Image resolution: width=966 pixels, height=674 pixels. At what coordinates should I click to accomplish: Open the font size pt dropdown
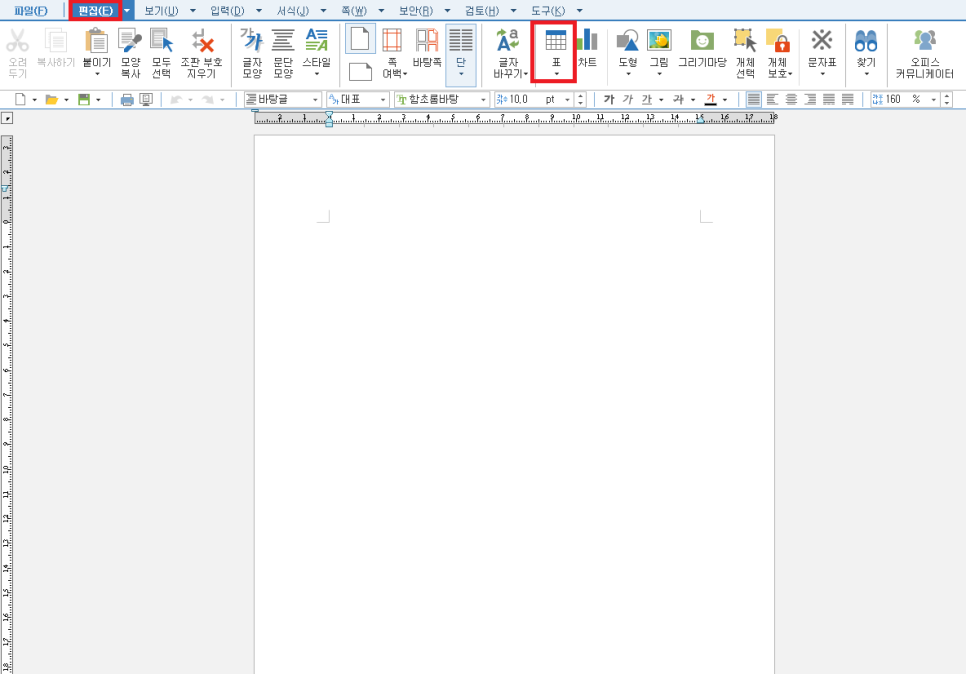[567, 99]
